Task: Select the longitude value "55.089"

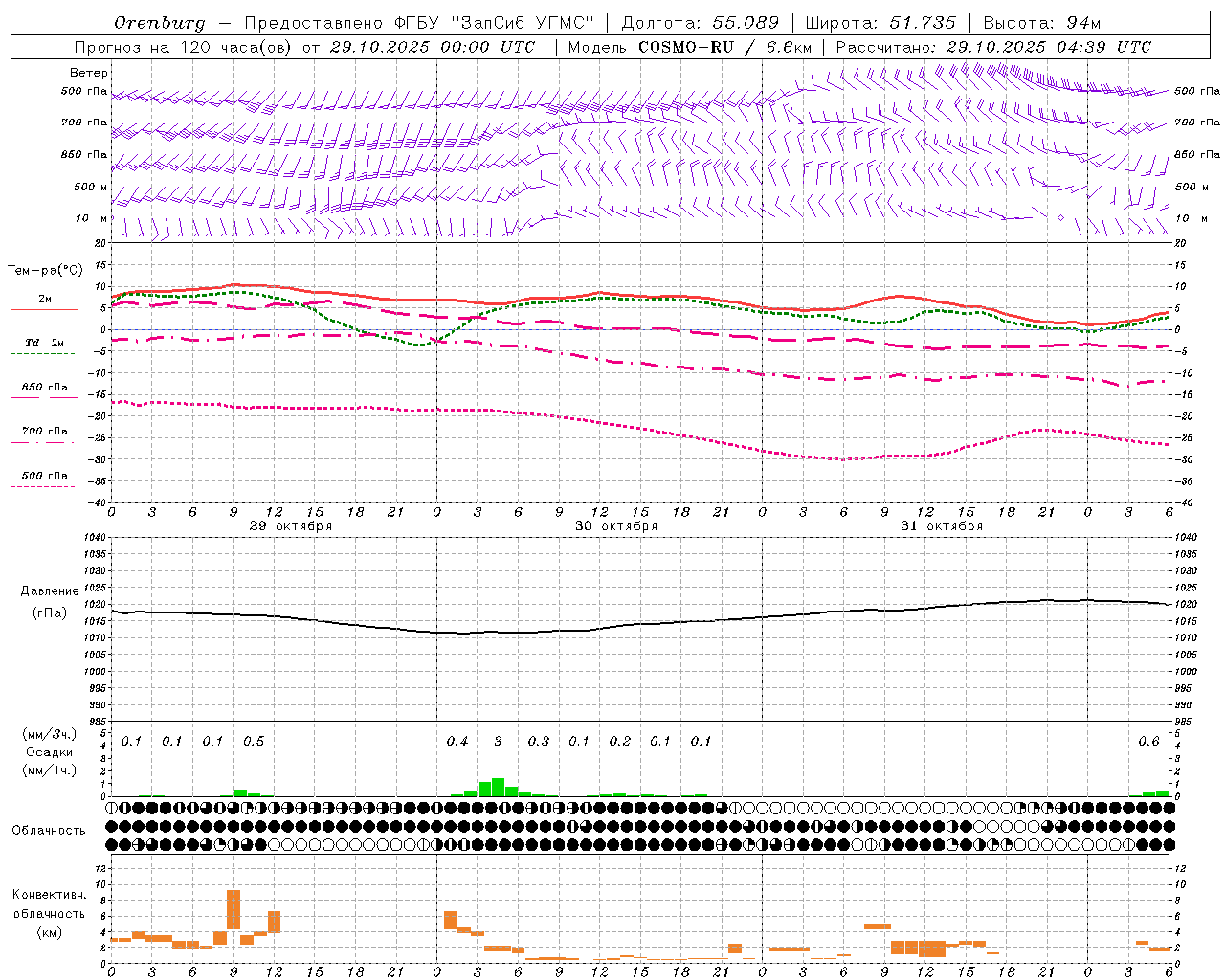Action: (745, 23)
